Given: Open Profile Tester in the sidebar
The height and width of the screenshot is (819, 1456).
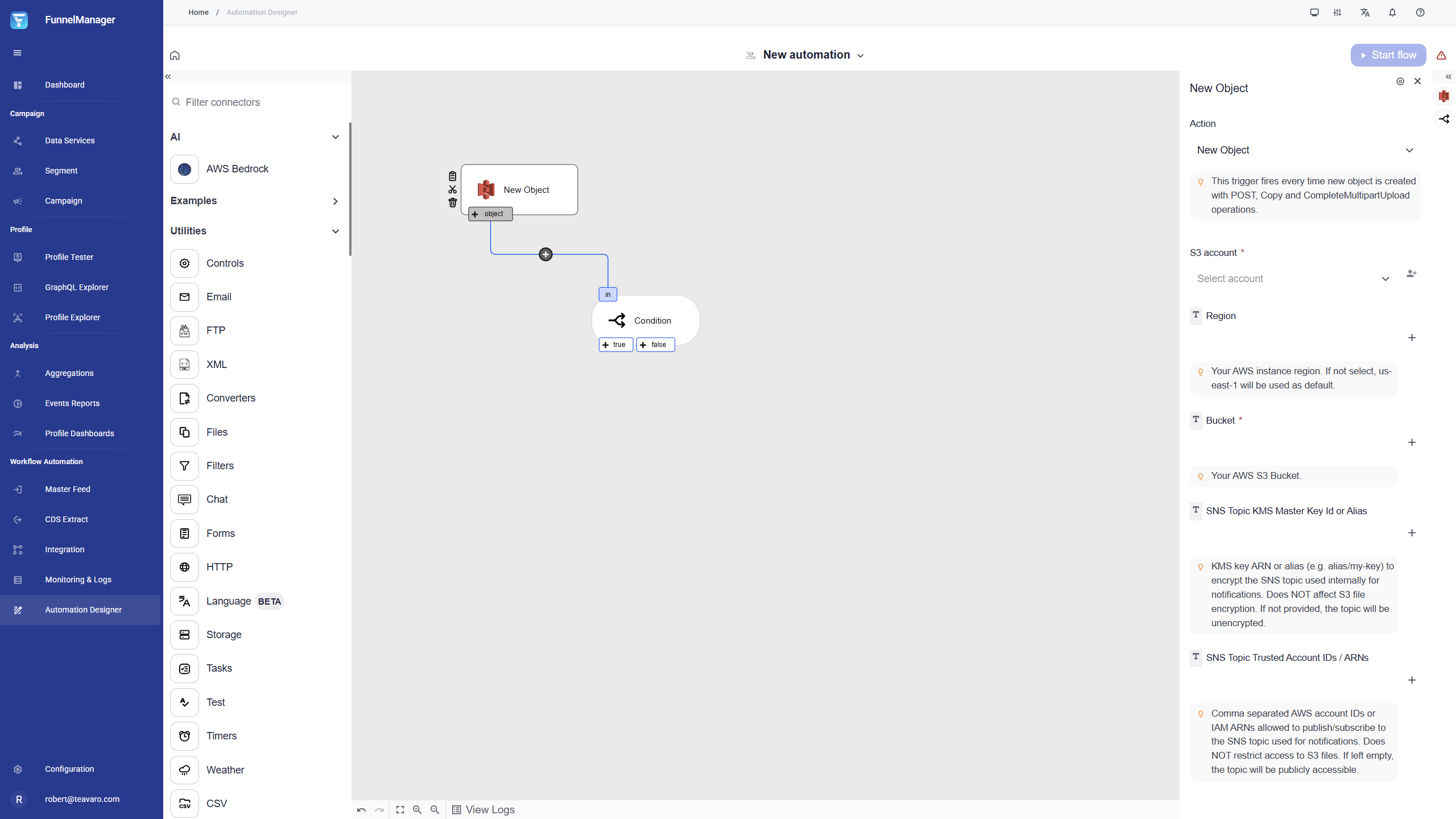Looking at the screenshot, I should point(80,257).
